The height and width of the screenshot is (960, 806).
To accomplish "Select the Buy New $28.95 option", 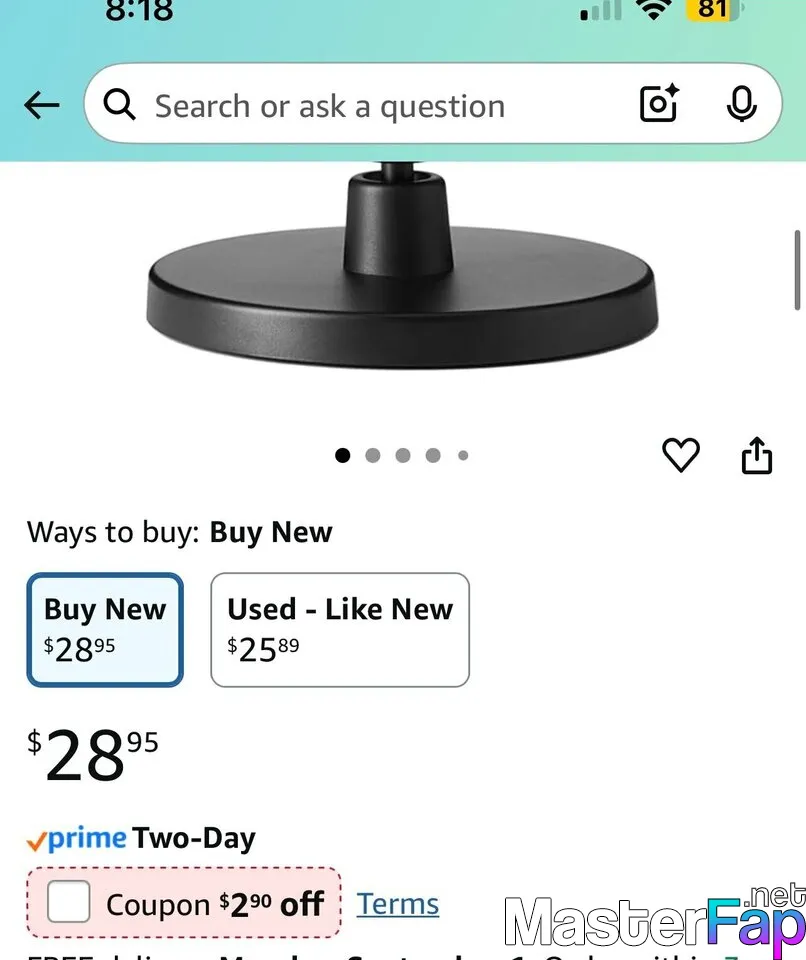I will click(x=105, y=630).
